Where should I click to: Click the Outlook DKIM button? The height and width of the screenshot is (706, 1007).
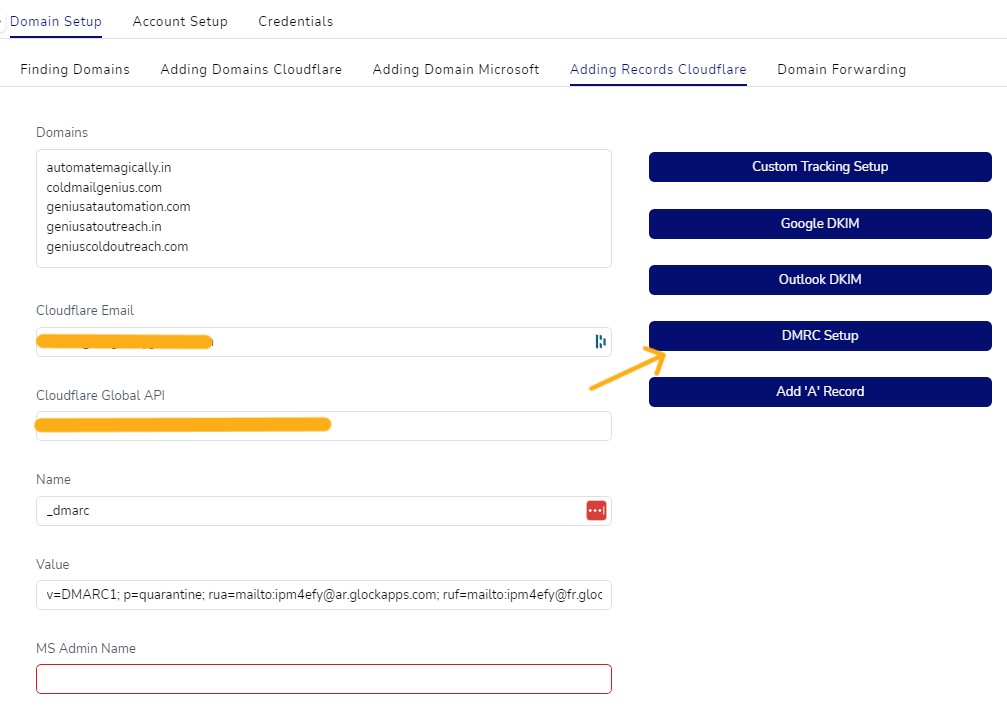pyautogui.click(x=820, y=279)
